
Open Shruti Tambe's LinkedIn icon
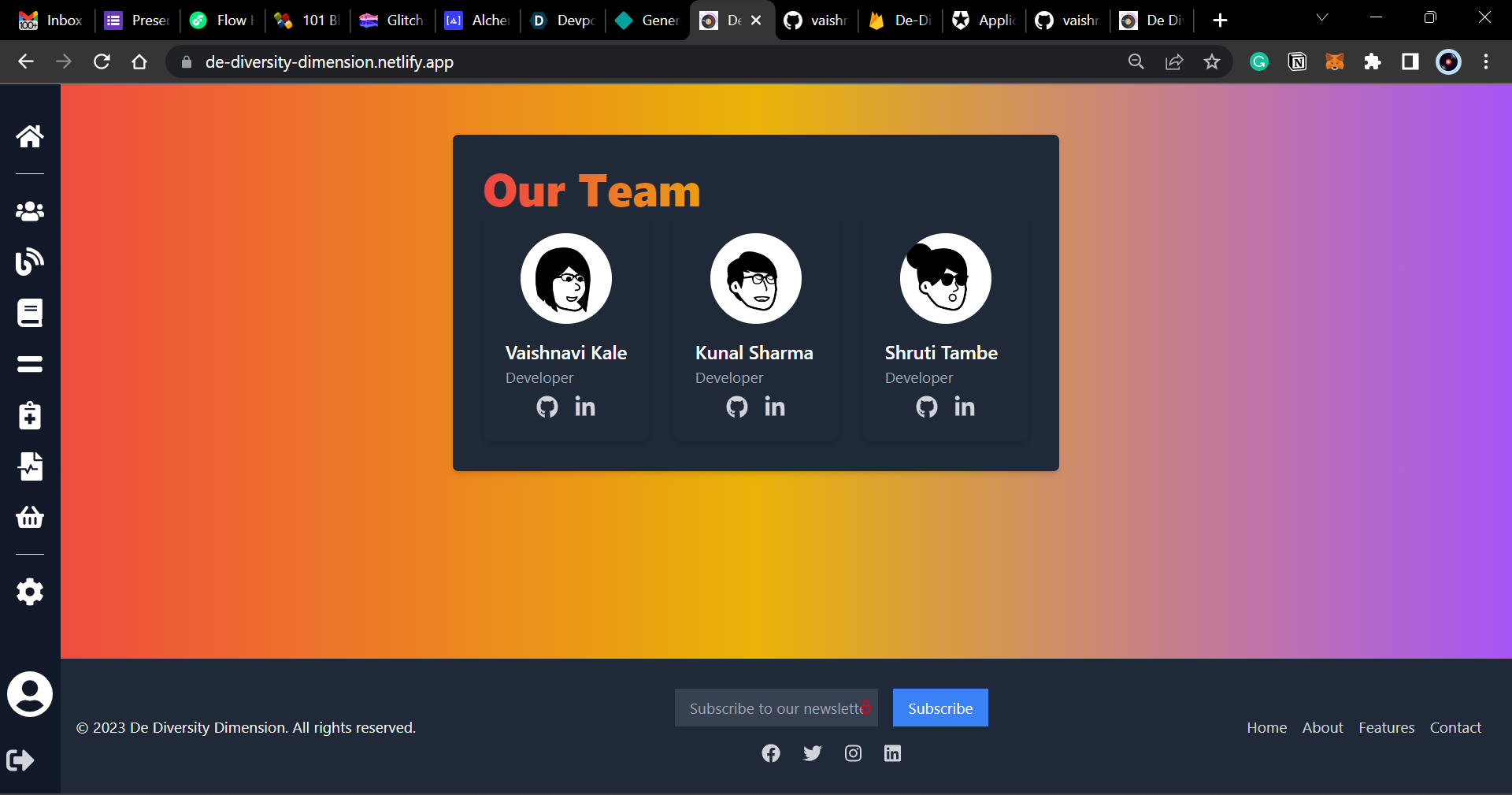tap(965, 407)
